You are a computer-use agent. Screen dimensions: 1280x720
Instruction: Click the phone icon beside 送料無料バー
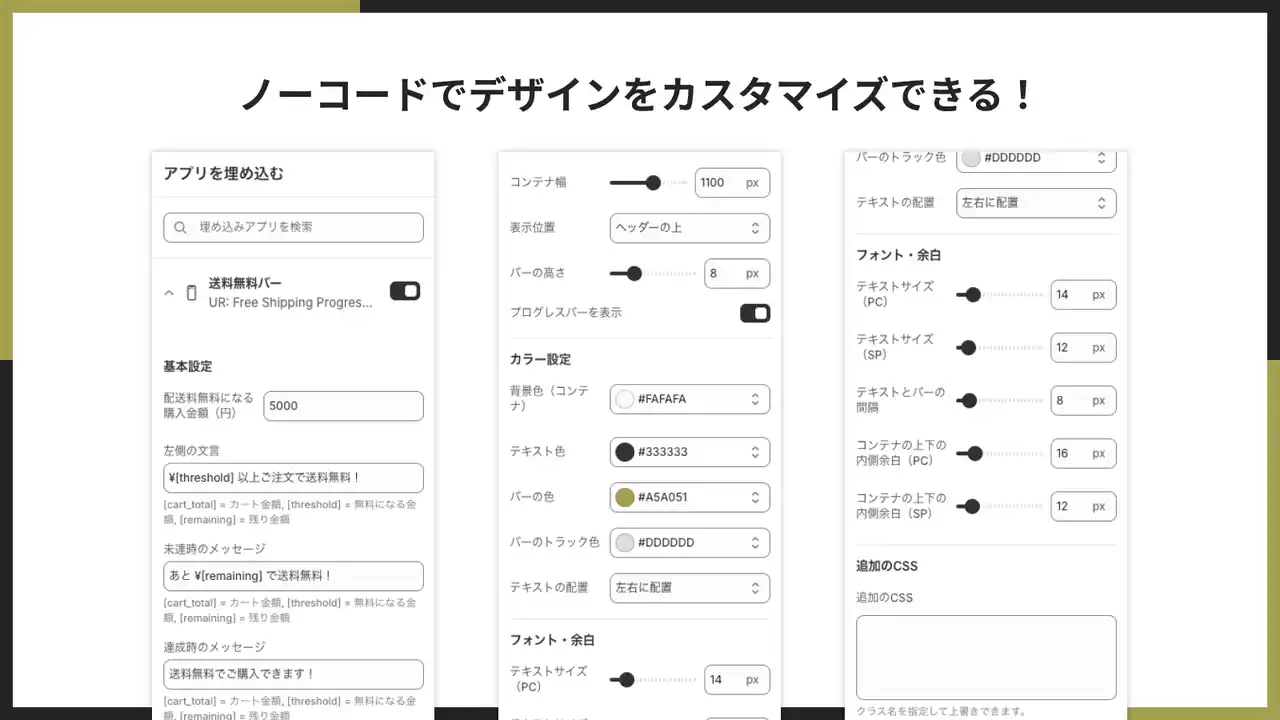(x=191, y=293)
